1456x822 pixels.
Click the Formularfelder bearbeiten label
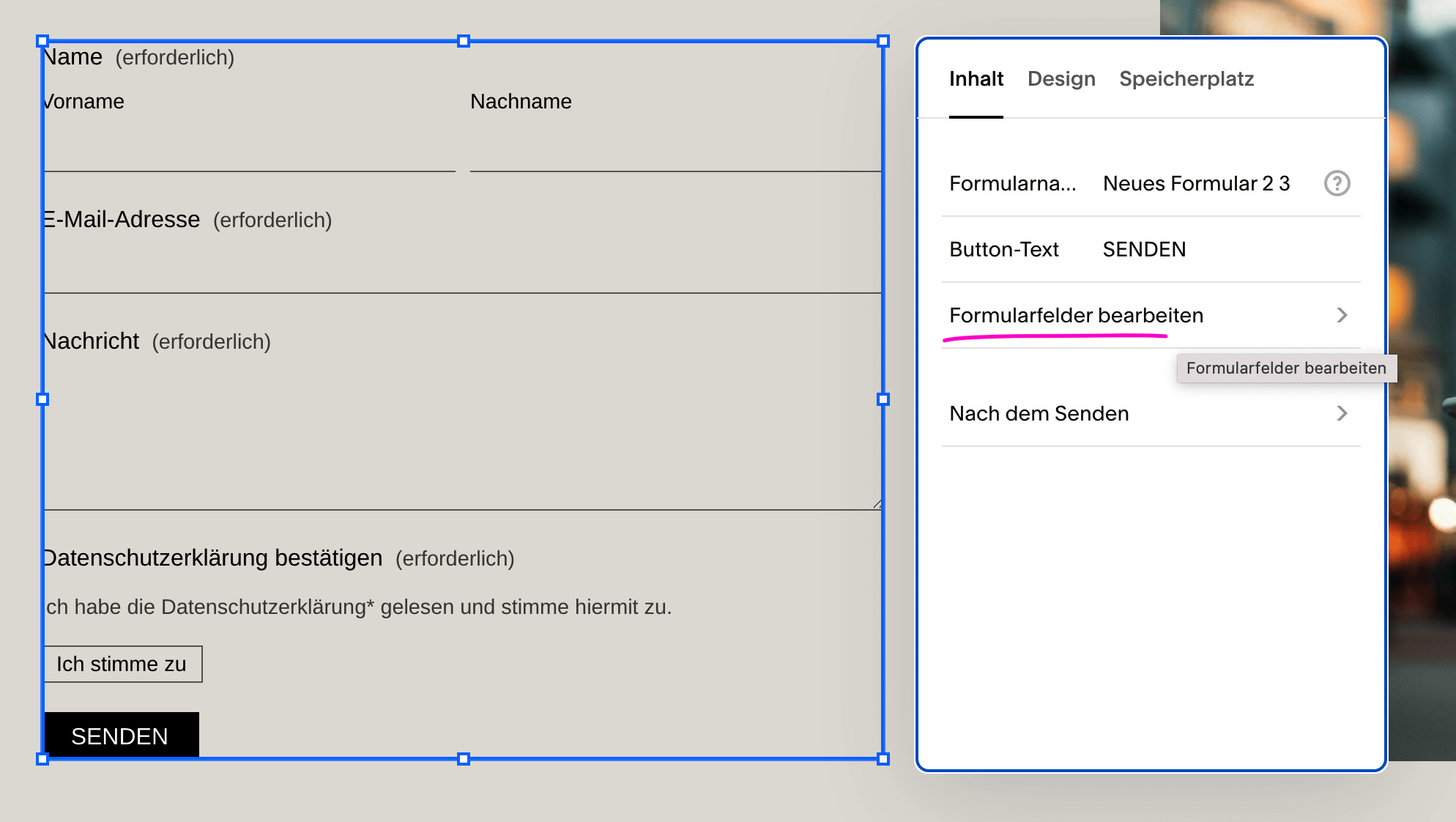1076,315
